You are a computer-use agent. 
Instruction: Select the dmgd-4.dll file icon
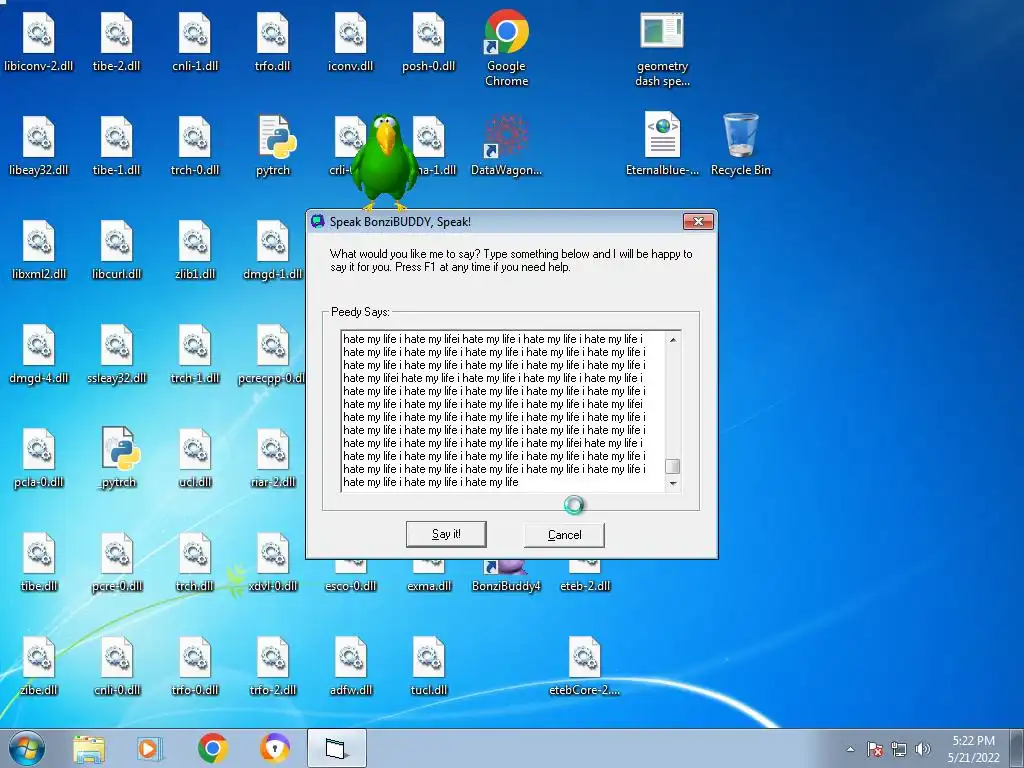point(39,353)
